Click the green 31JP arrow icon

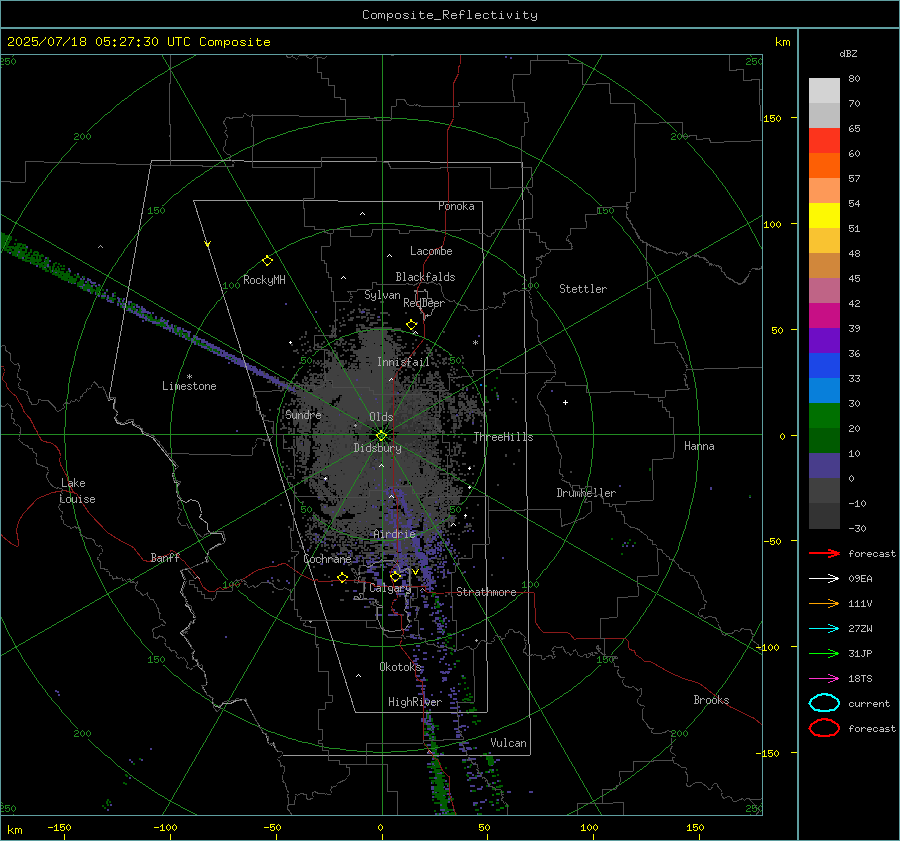pyautogui.click(x=824, y=653)
